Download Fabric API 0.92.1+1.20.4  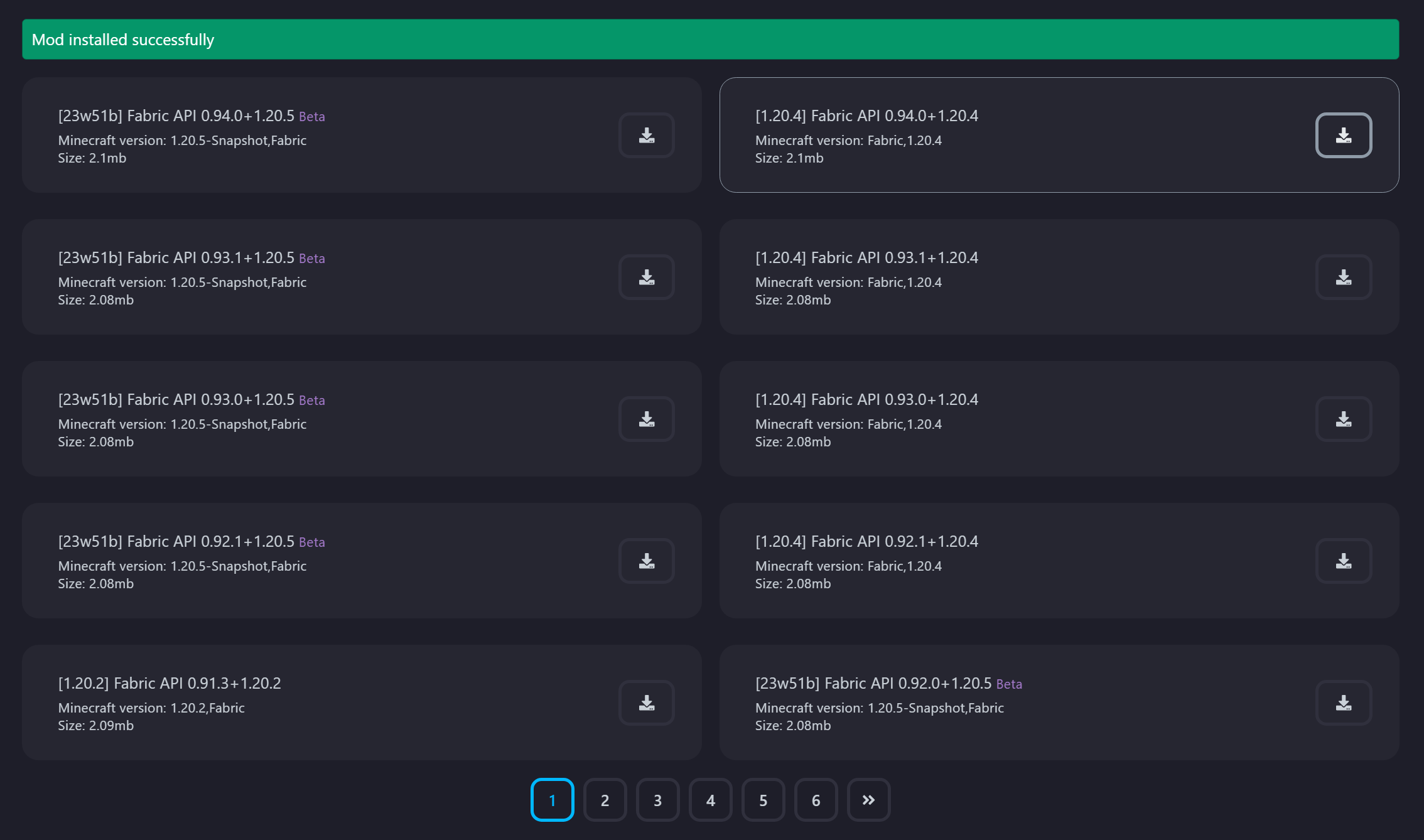1343,561
